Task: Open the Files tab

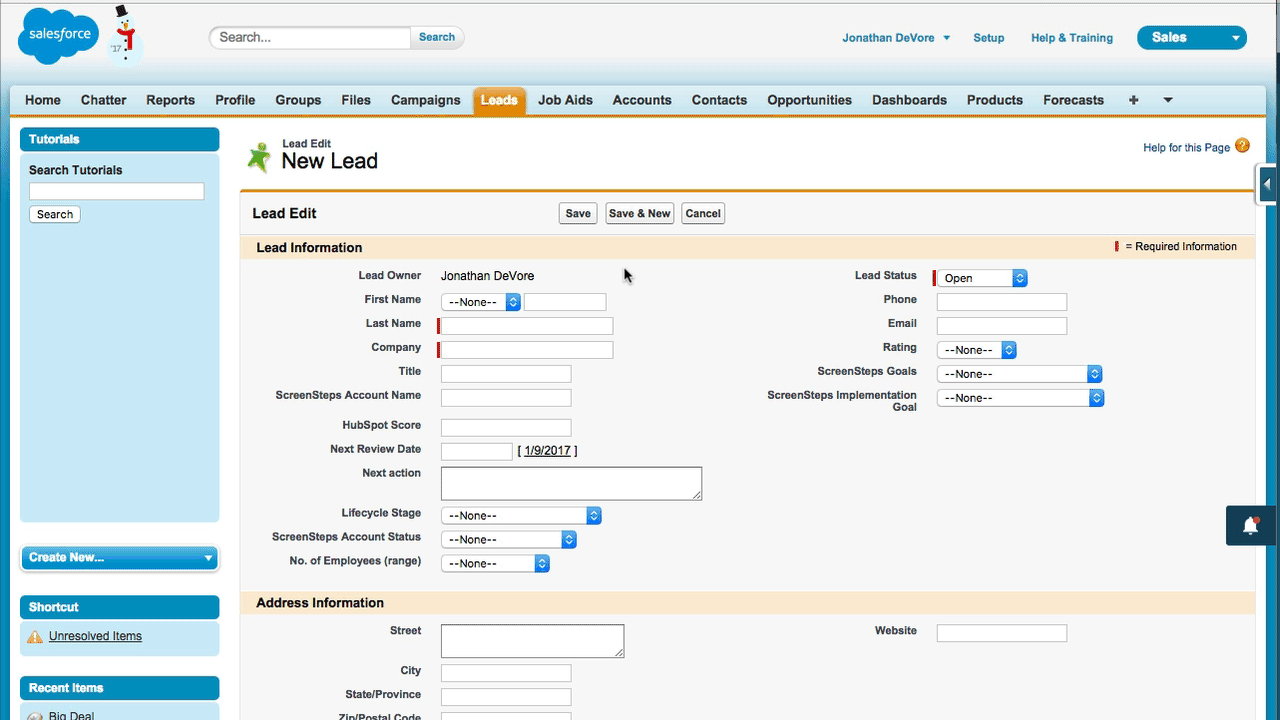Action: [356, 100]
